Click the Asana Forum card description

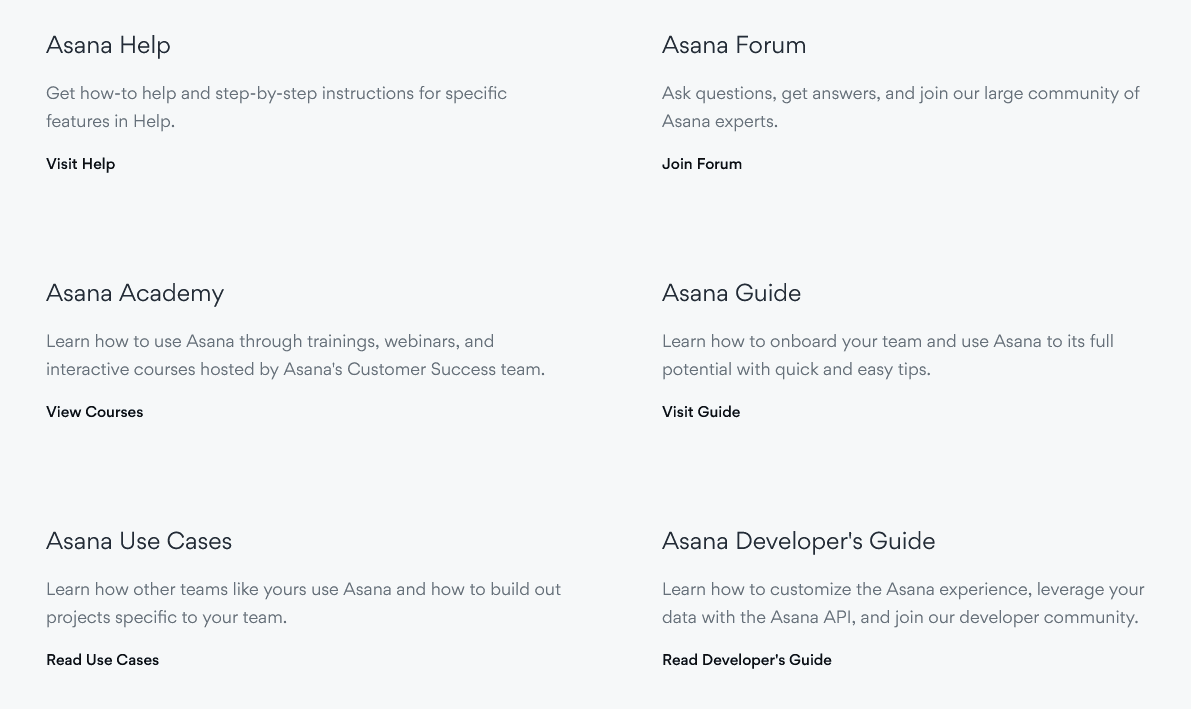pyautogui.click(x=900, y=107)
